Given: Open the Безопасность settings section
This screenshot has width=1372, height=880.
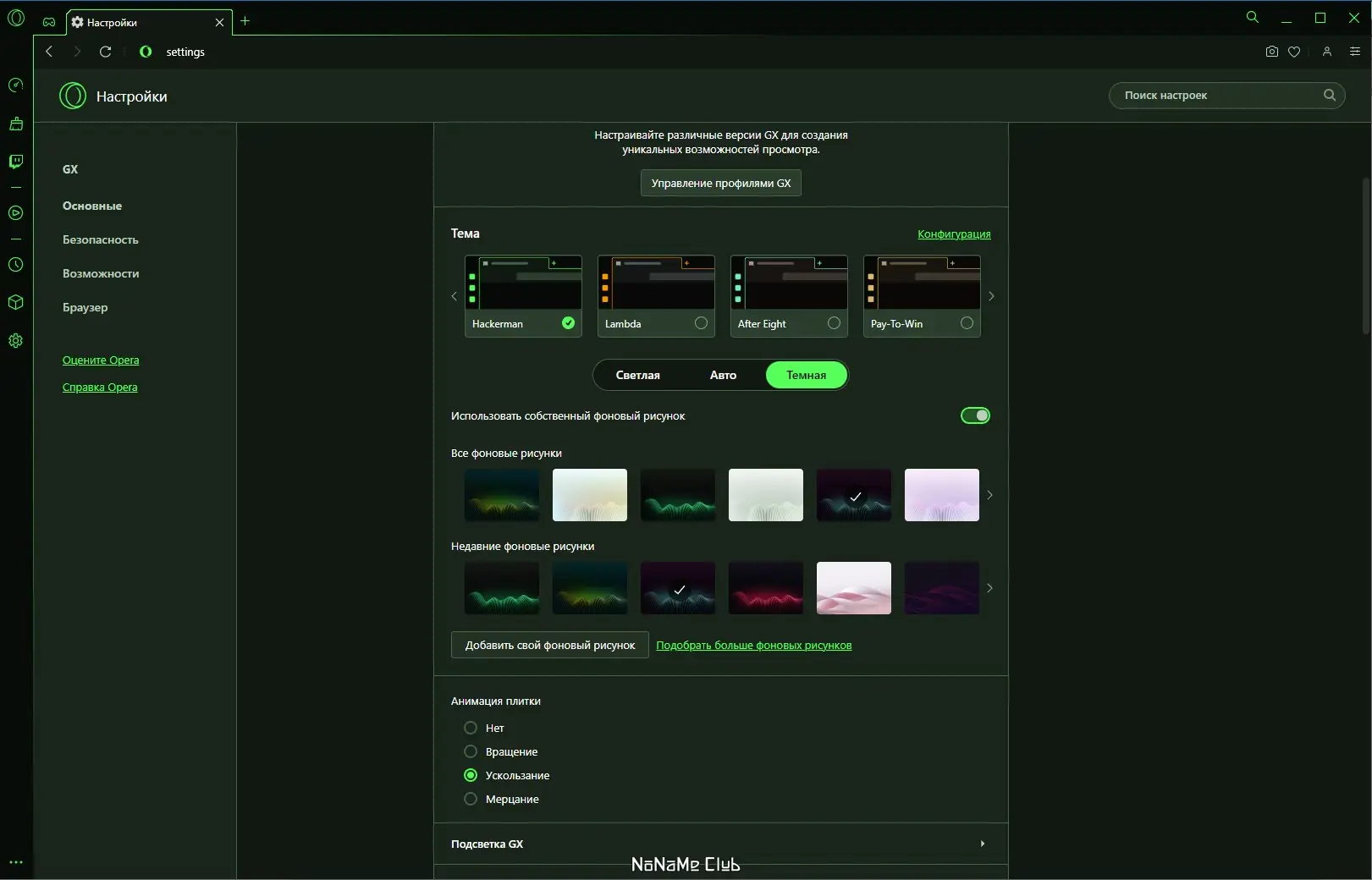Looking at the screenshot, I should click(101, 239).
